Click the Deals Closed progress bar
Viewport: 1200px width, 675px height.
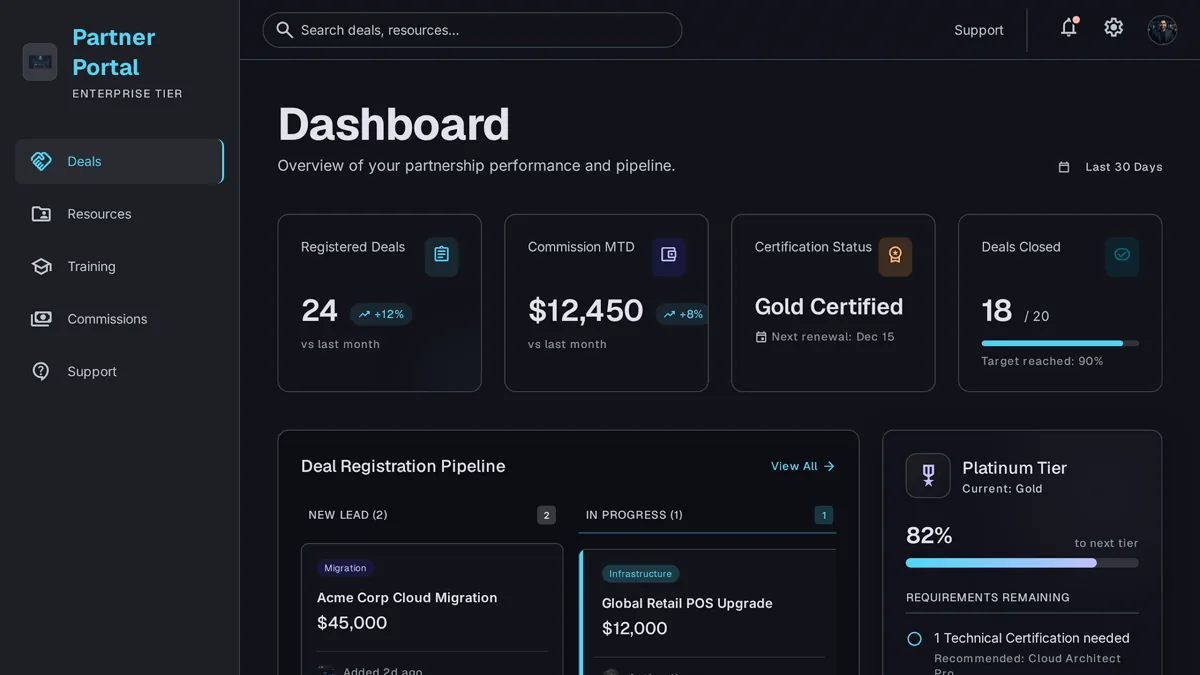(1060, 343)
